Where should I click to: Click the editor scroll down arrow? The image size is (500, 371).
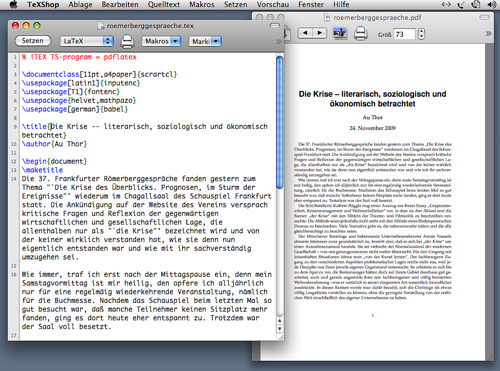(280, 329)
